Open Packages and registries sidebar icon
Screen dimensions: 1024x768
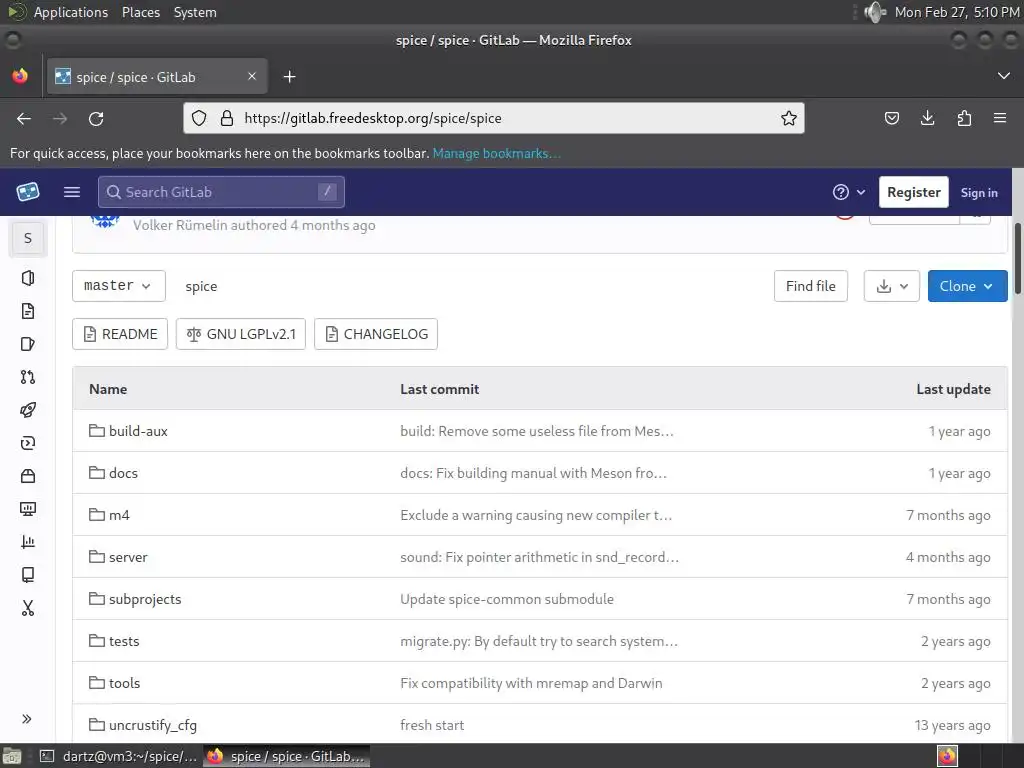pos(27,476)
